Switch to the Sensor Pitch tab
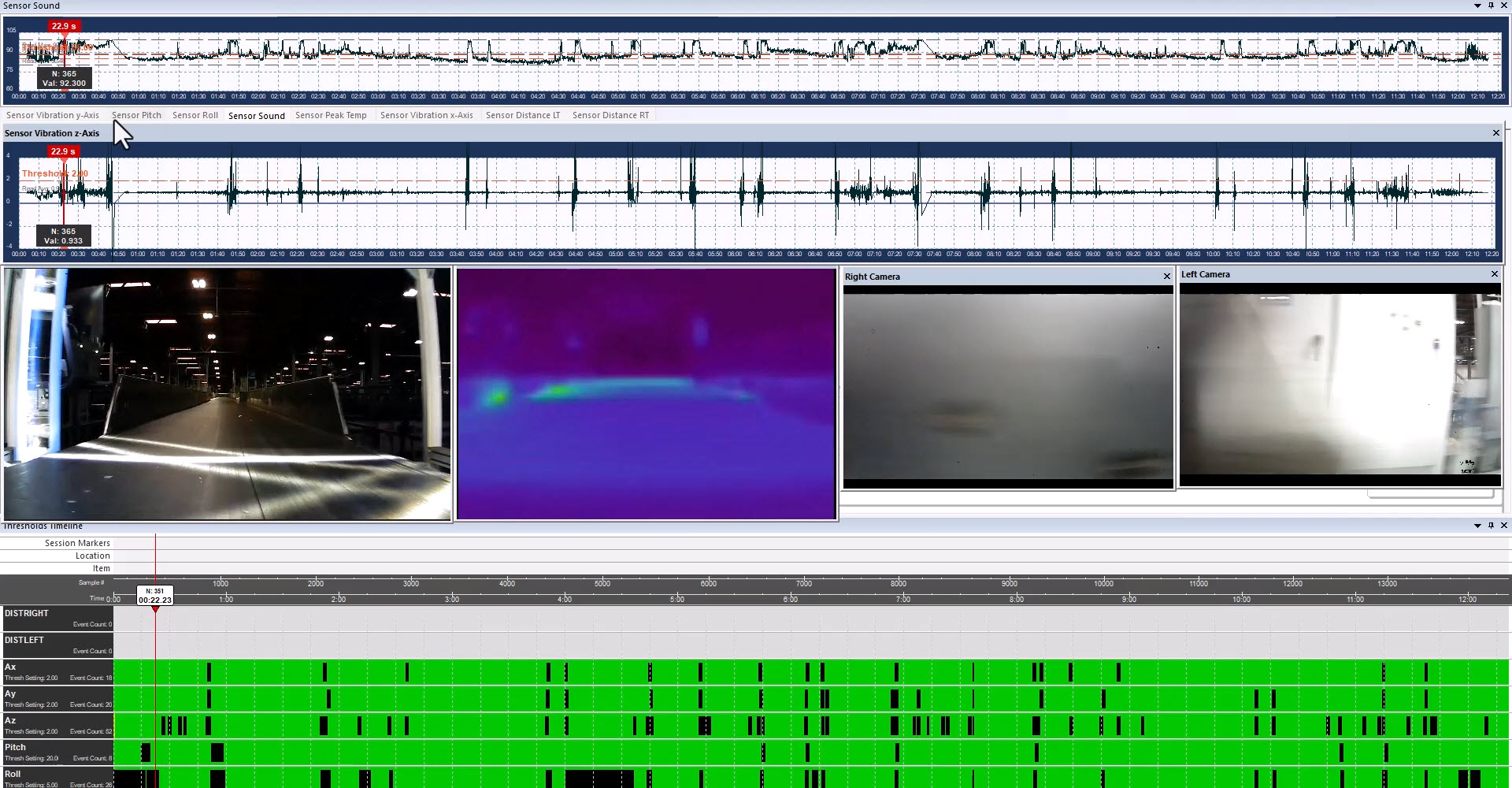This screenshot has width=1512, height=788. click(136, 115)
